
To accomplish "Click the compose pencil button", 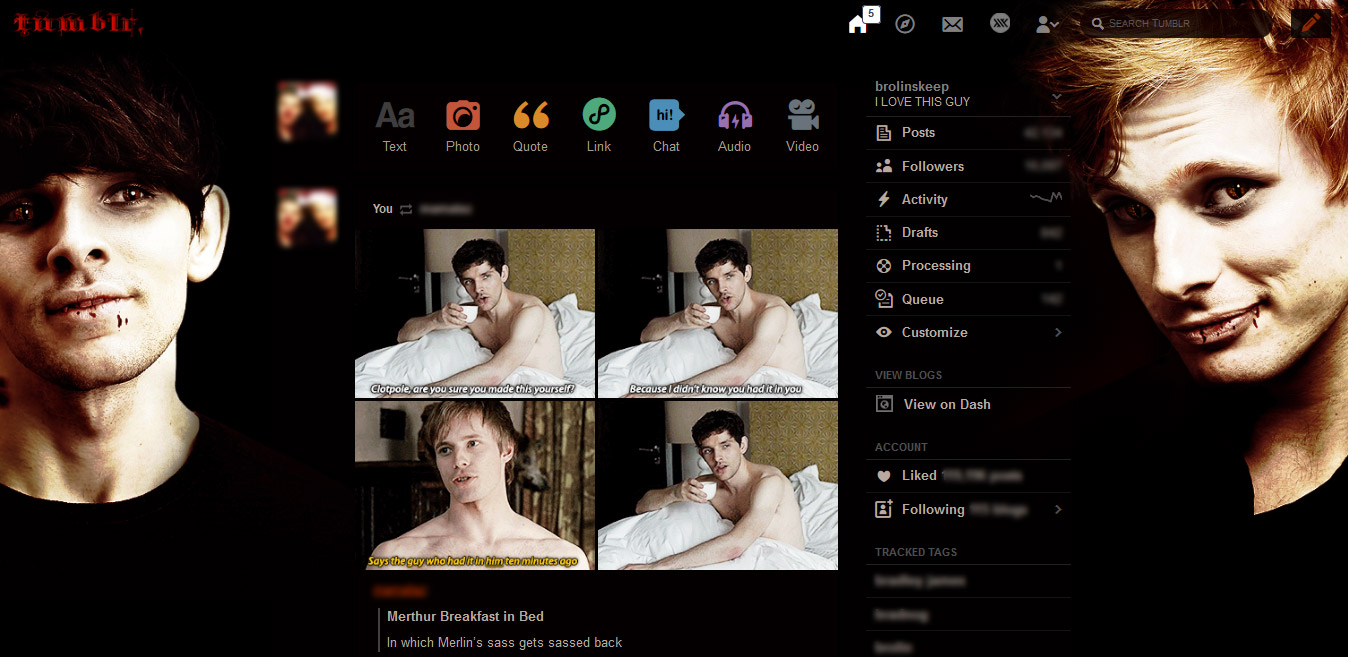I will tap(1311, 23).
